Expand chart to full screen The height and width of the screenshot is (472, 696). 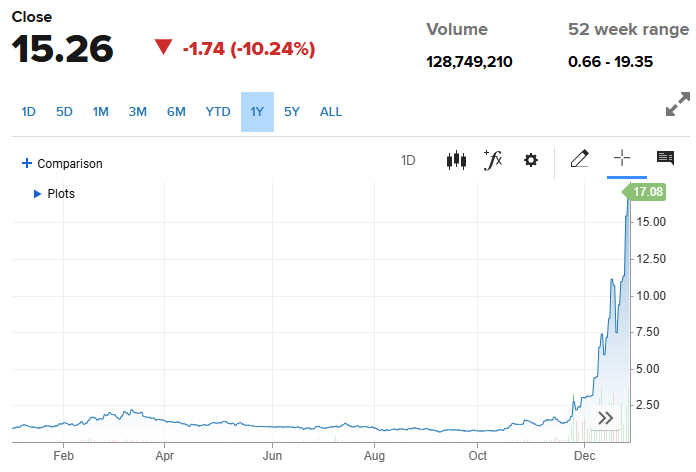(677, 104)
